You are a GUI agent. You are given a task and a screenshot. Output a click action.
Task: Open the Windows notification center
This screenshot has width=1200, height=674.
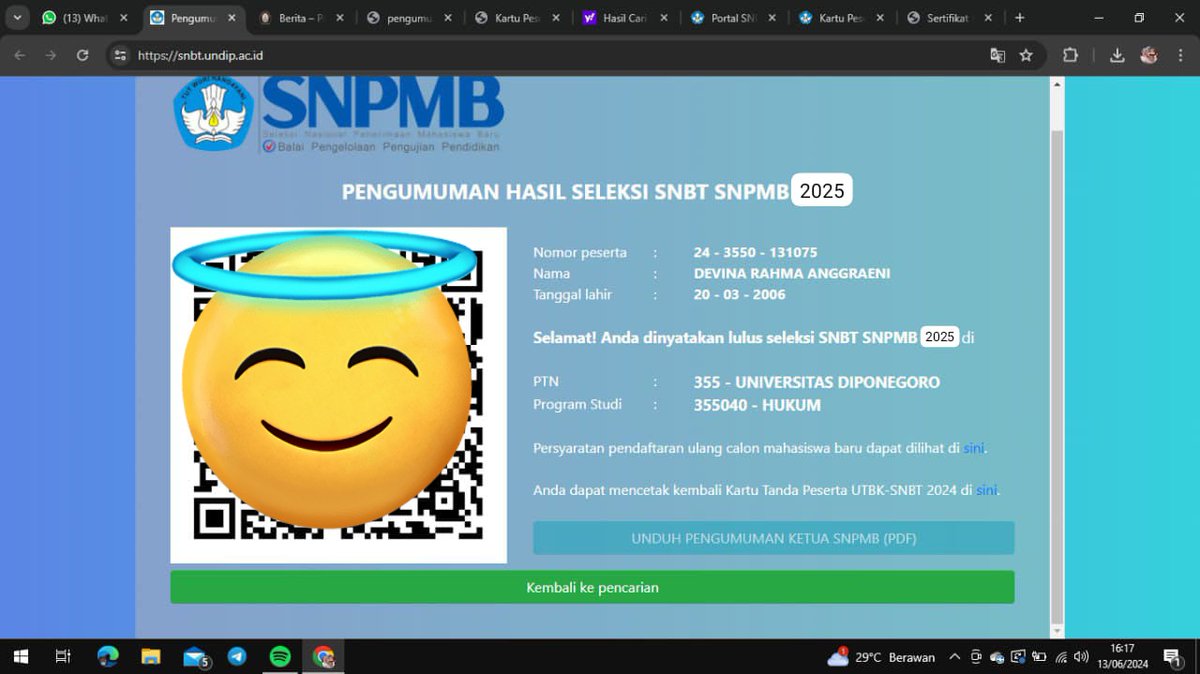(1172, 657)
